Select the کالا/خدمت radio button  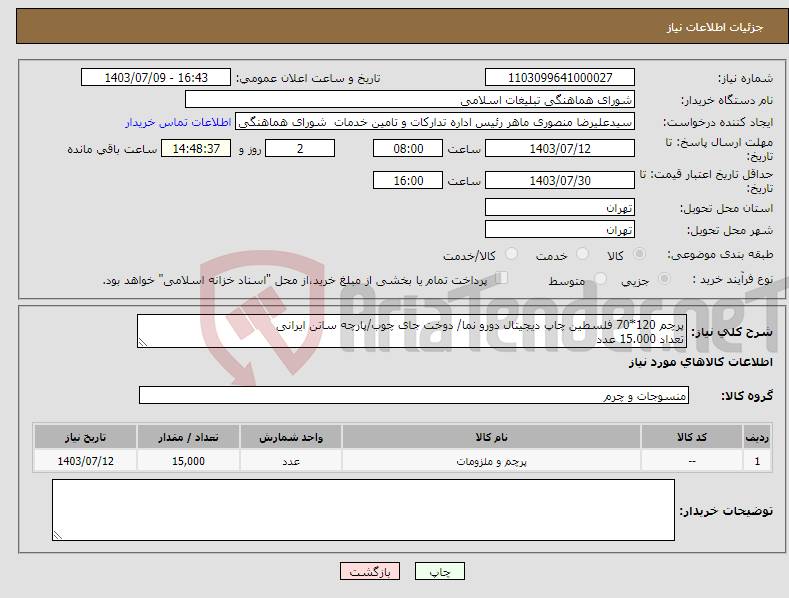[x=511, y=254]
